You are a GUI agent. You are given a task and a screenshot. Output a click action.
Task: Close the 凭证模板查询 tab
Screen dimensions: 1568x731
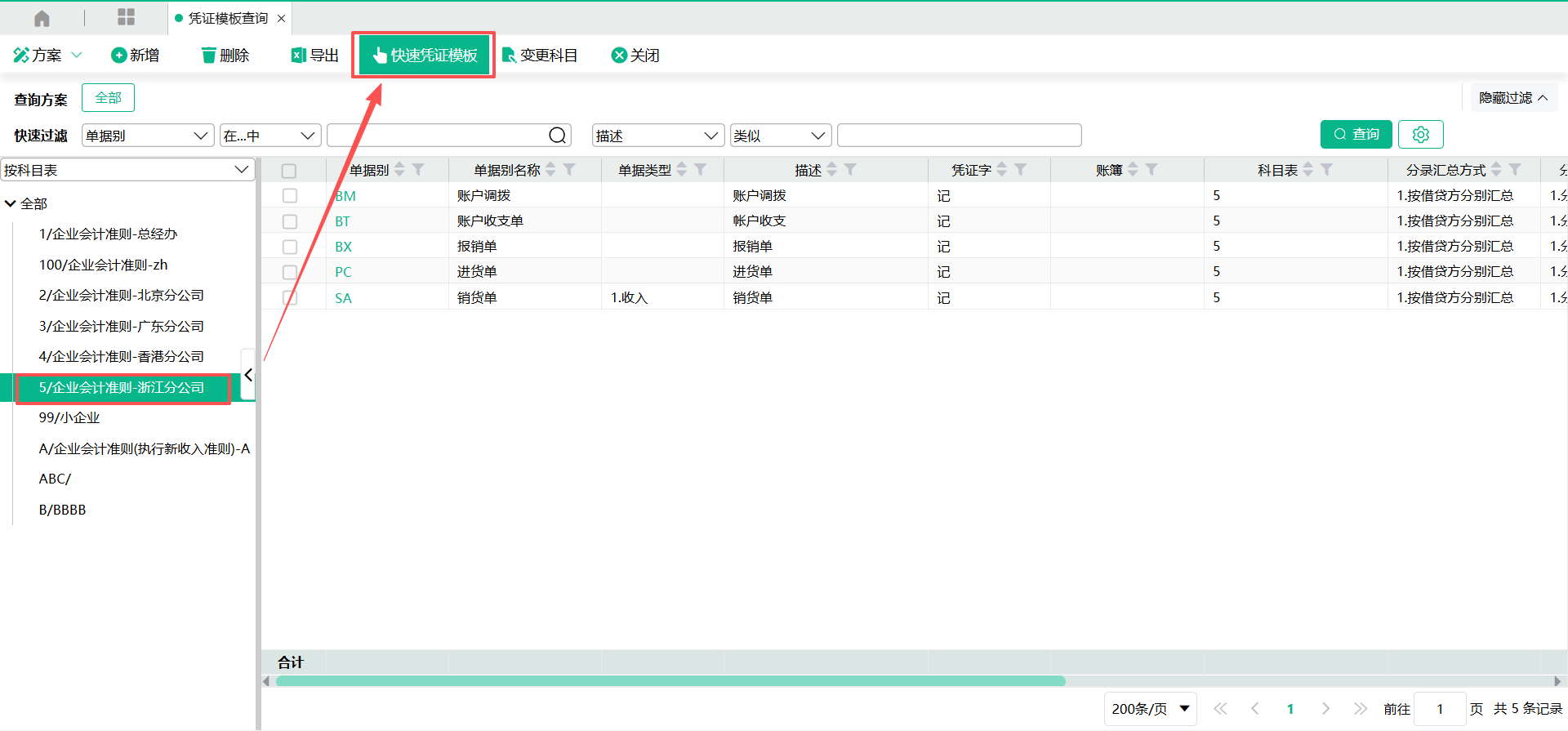pos(282,18)
